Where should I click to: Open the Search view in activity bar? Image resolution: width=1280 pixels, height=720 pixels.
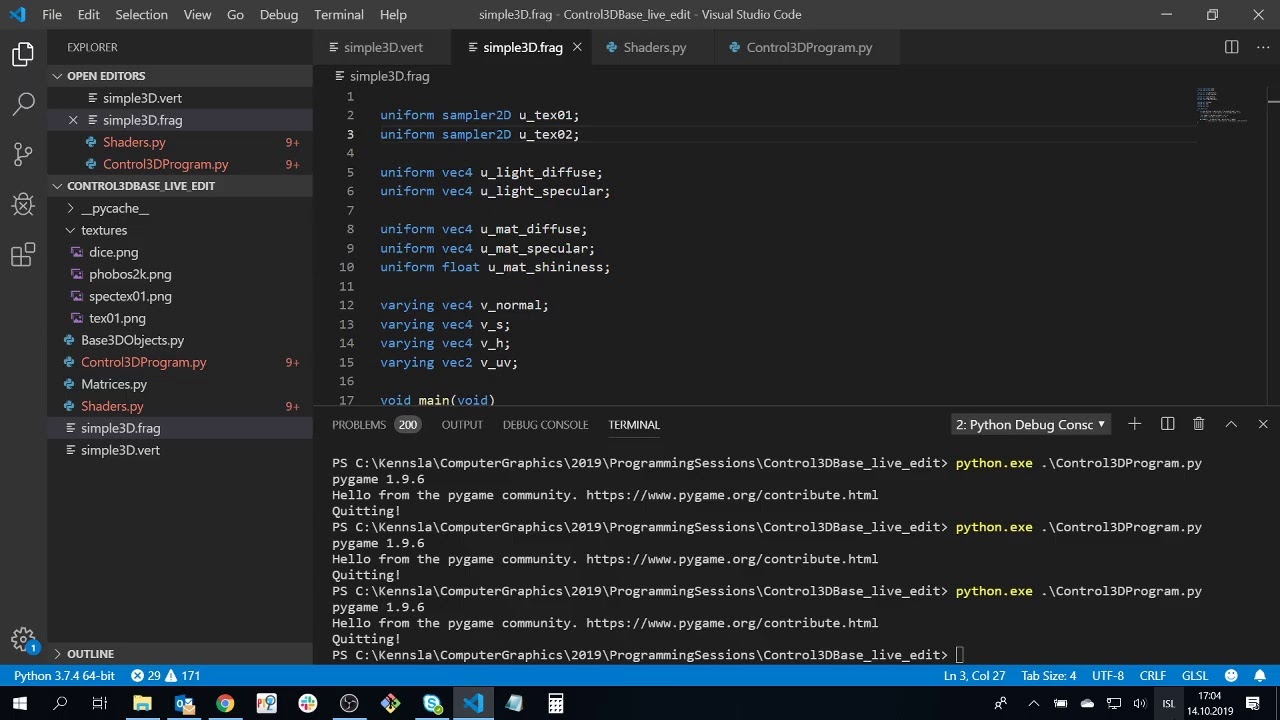click(x=23, y=103)
